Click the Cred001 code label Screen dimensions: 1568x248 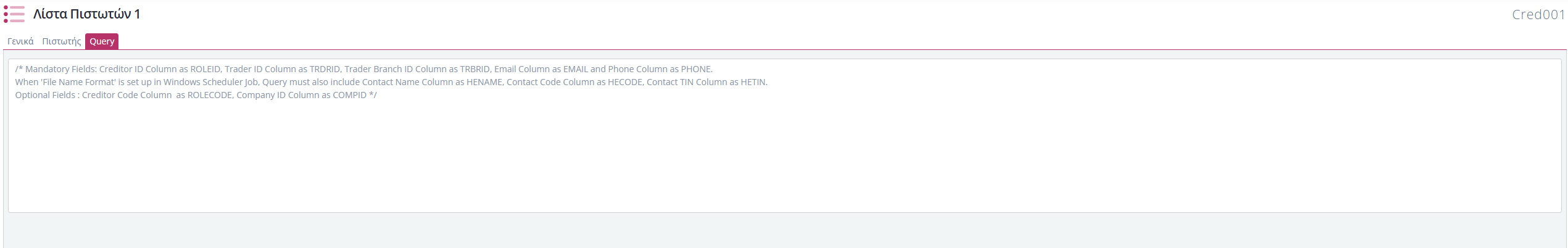[1538, 14]
